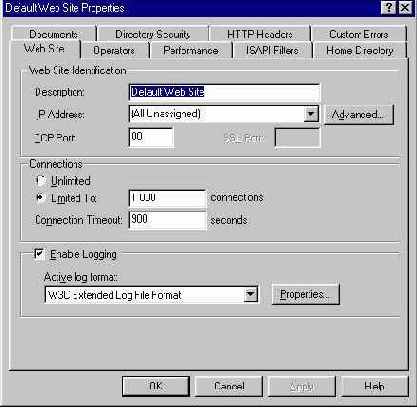Switch to the Home Directory tab
The width and height of the screenshot is (417, 408).
click(360, 50)
